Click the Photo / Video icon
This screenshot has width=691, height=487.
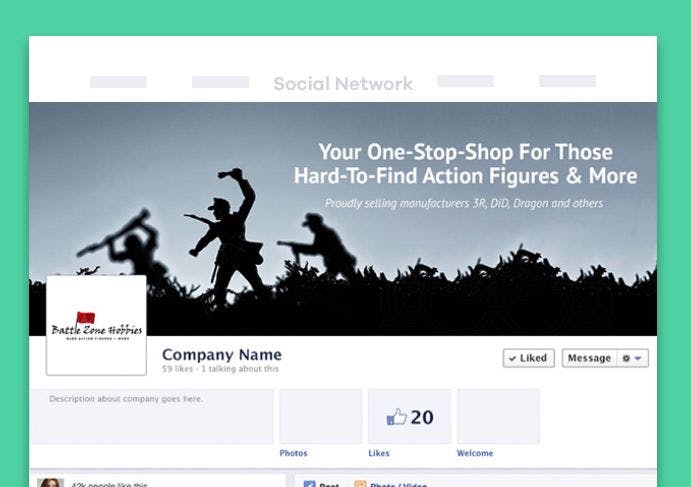360,484
